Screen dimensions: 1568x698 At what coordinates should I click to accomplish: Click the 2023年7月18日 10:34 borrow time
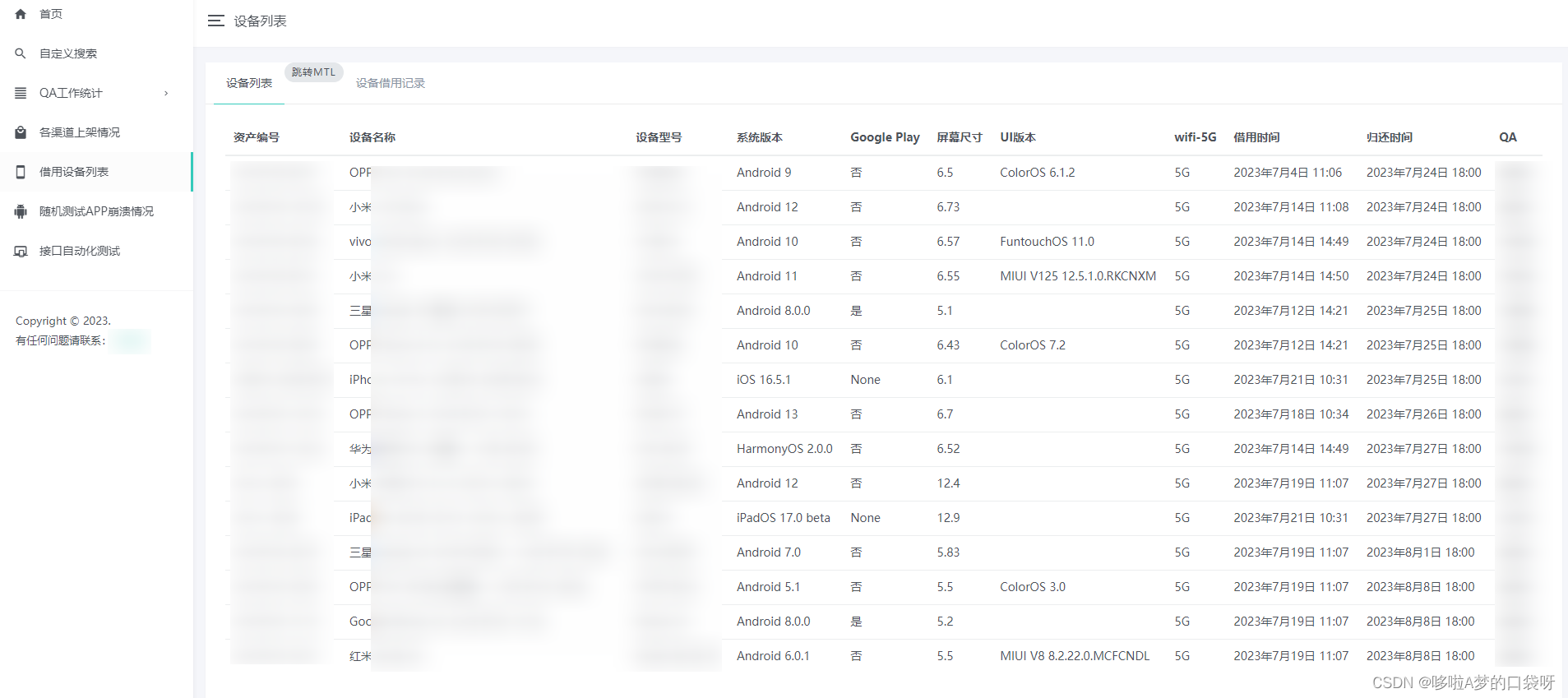(x=1291, y=414)
